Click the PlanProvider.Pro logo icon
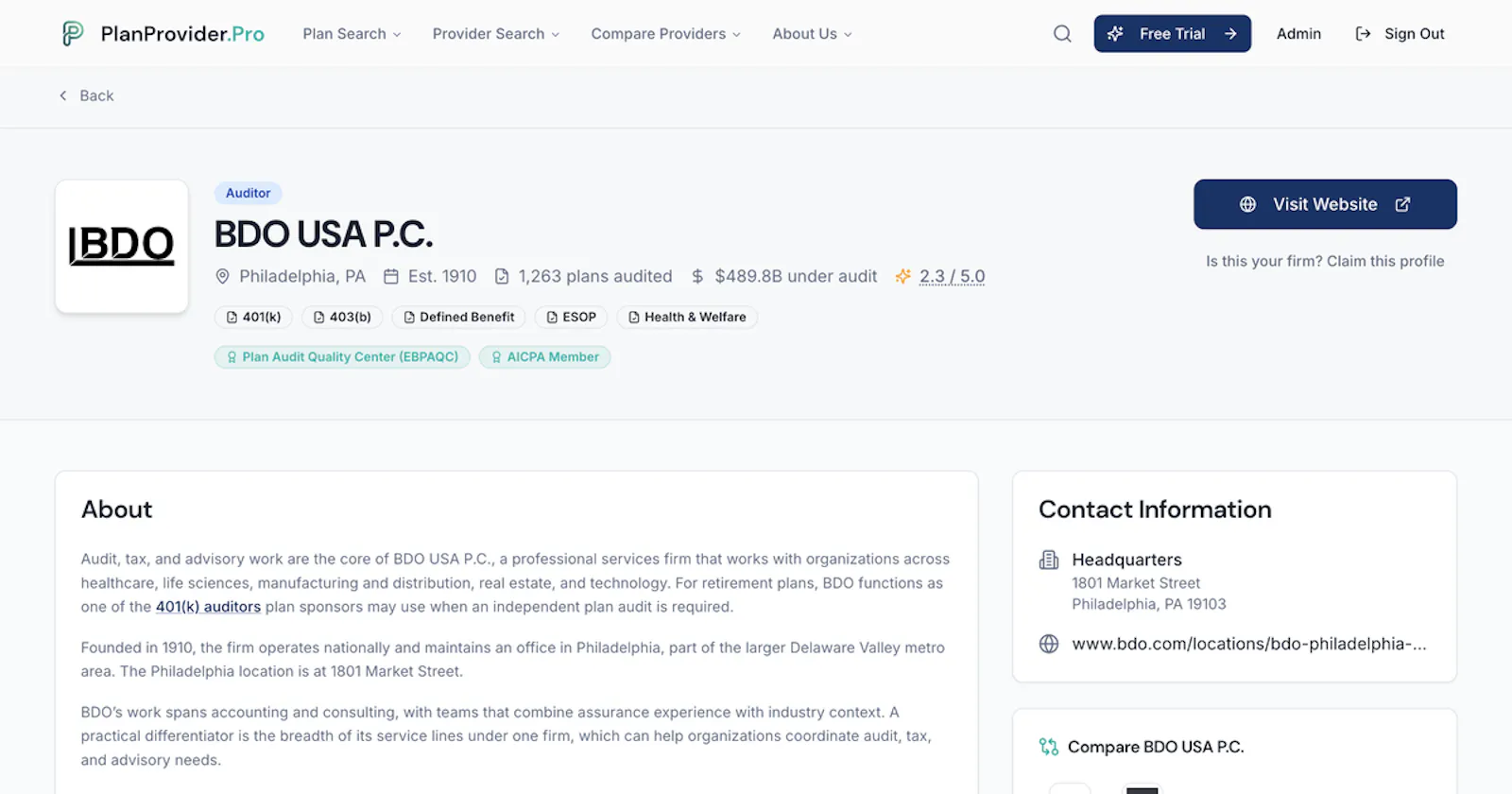 pos(73,34)
